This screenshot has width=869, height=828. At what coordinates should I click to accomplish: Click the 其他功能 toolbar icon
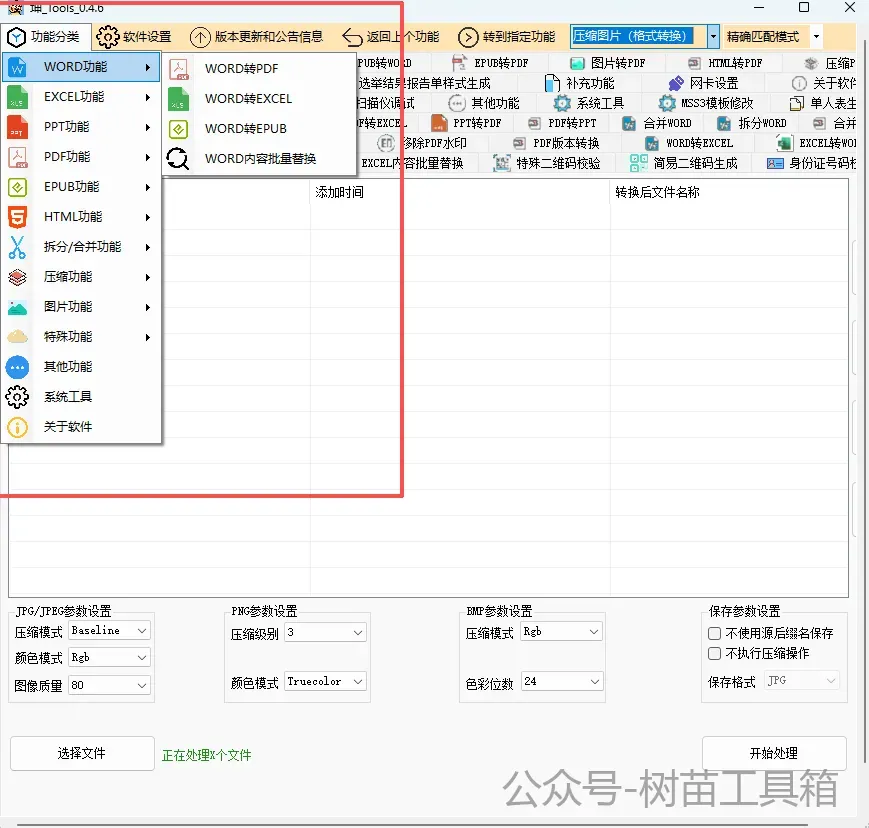[457, 104]
